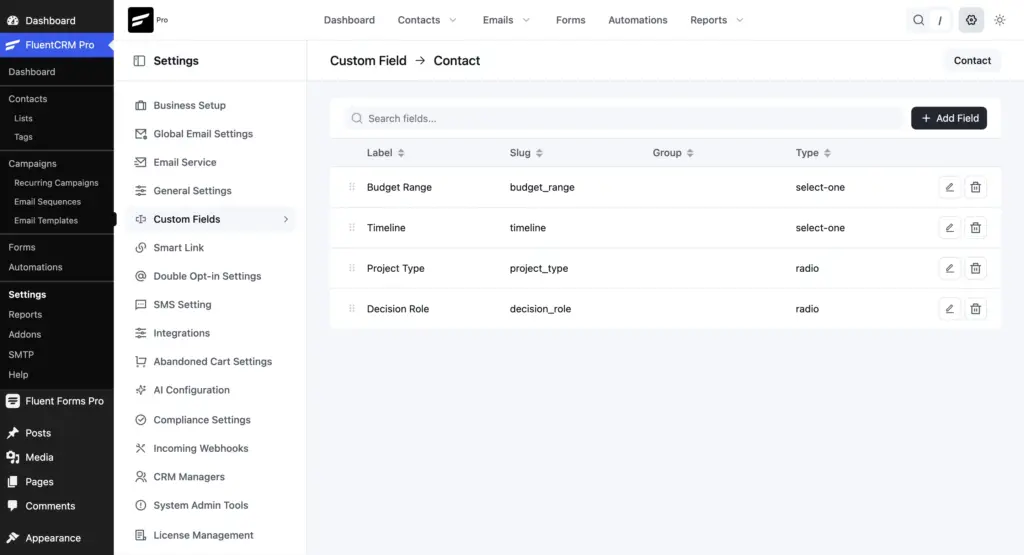Edit the Project Type field
This screenshot has height=555, width=1024.
coord(950,268)
